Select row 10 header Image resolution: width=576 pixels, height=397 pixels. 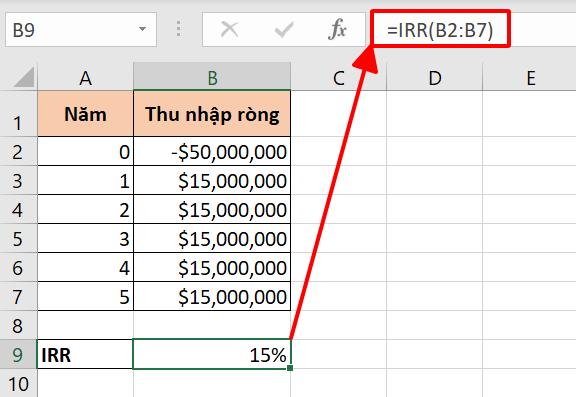(18, 383)
